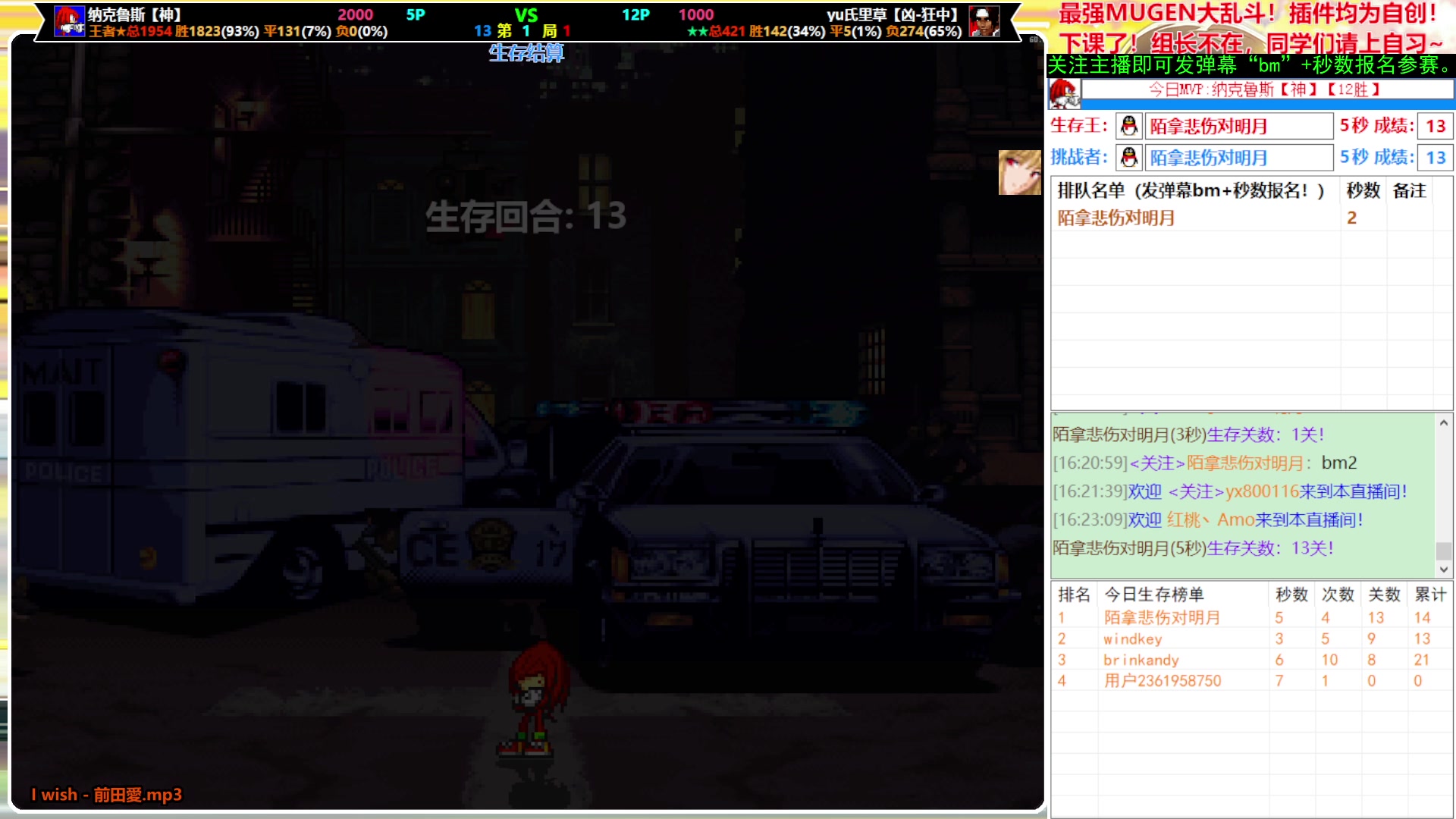Click the 5P label in top bar
The height and width of the screenshot is (819, 1456).
416,14
